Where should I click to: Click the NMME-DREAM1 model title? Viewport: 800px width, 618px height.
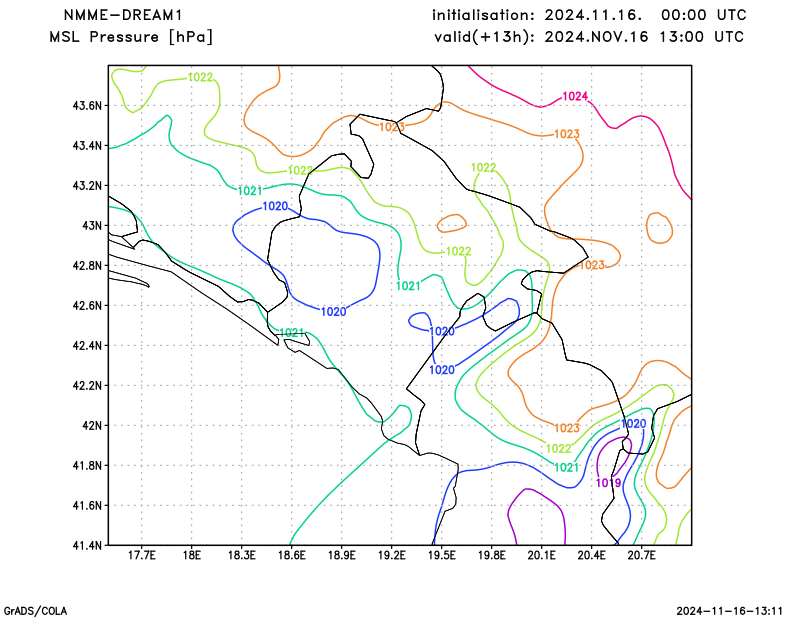[122, 15]
